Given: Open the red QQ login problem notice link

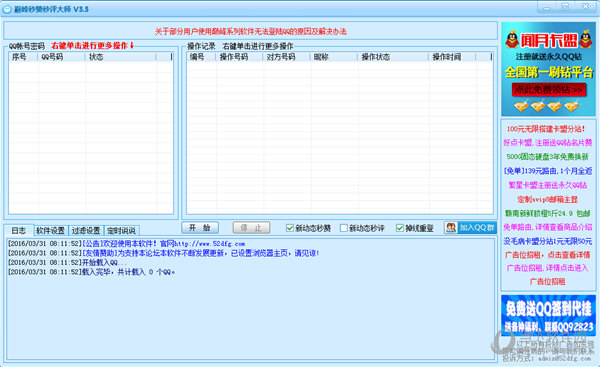Looking at the screenshot, I should pos(251,31).
